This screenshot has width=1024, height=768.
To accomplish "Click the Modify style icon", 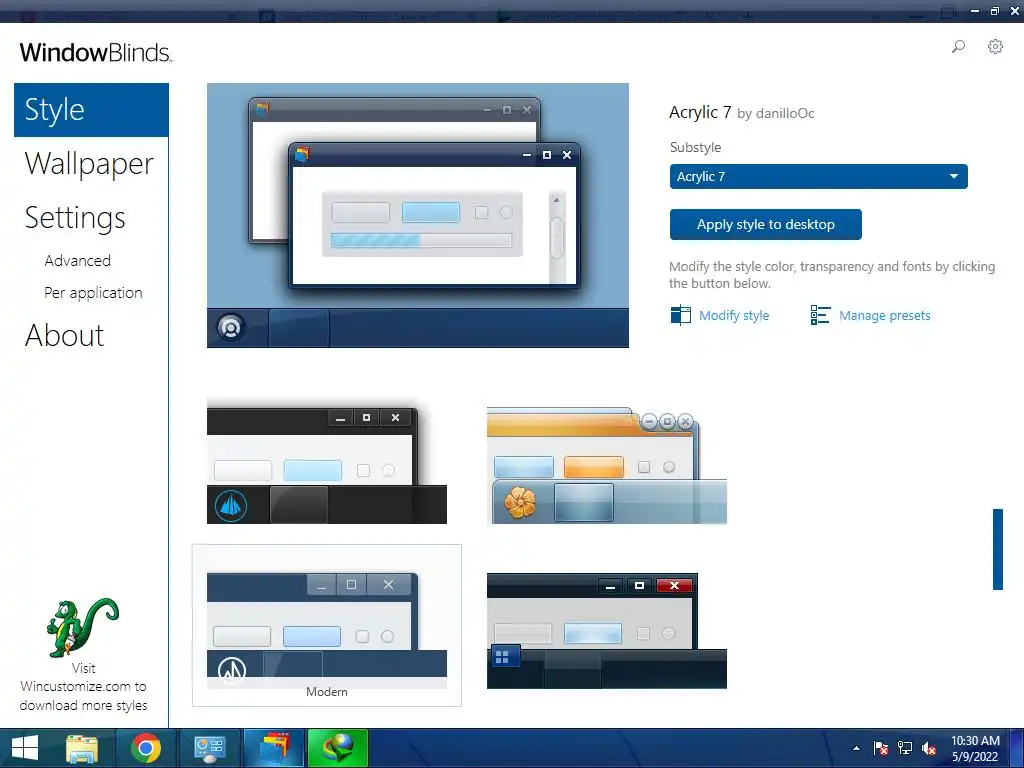I will 680,315.
